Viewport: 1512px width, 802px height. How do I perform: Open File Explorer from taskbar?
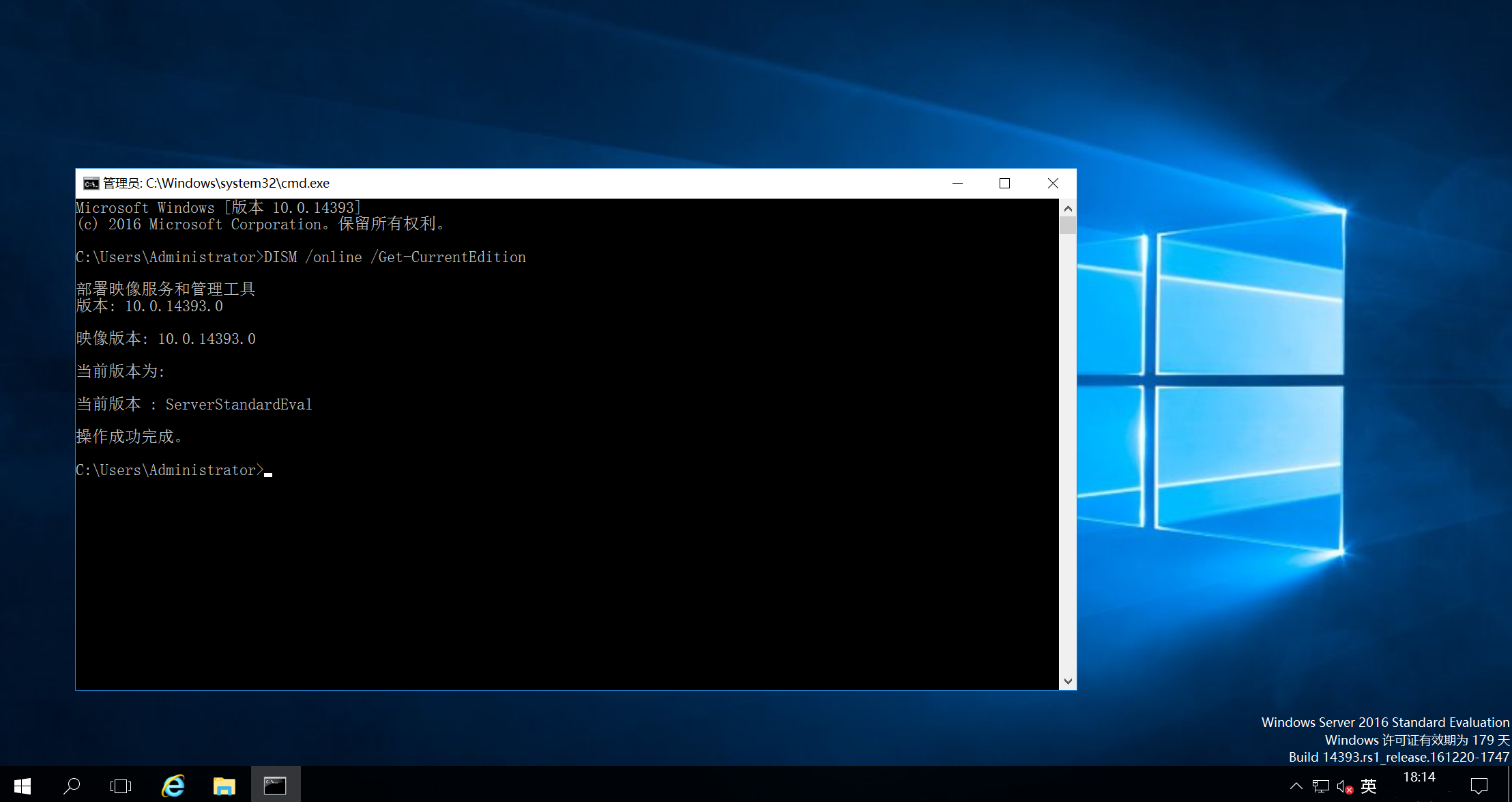pos(224,786)
